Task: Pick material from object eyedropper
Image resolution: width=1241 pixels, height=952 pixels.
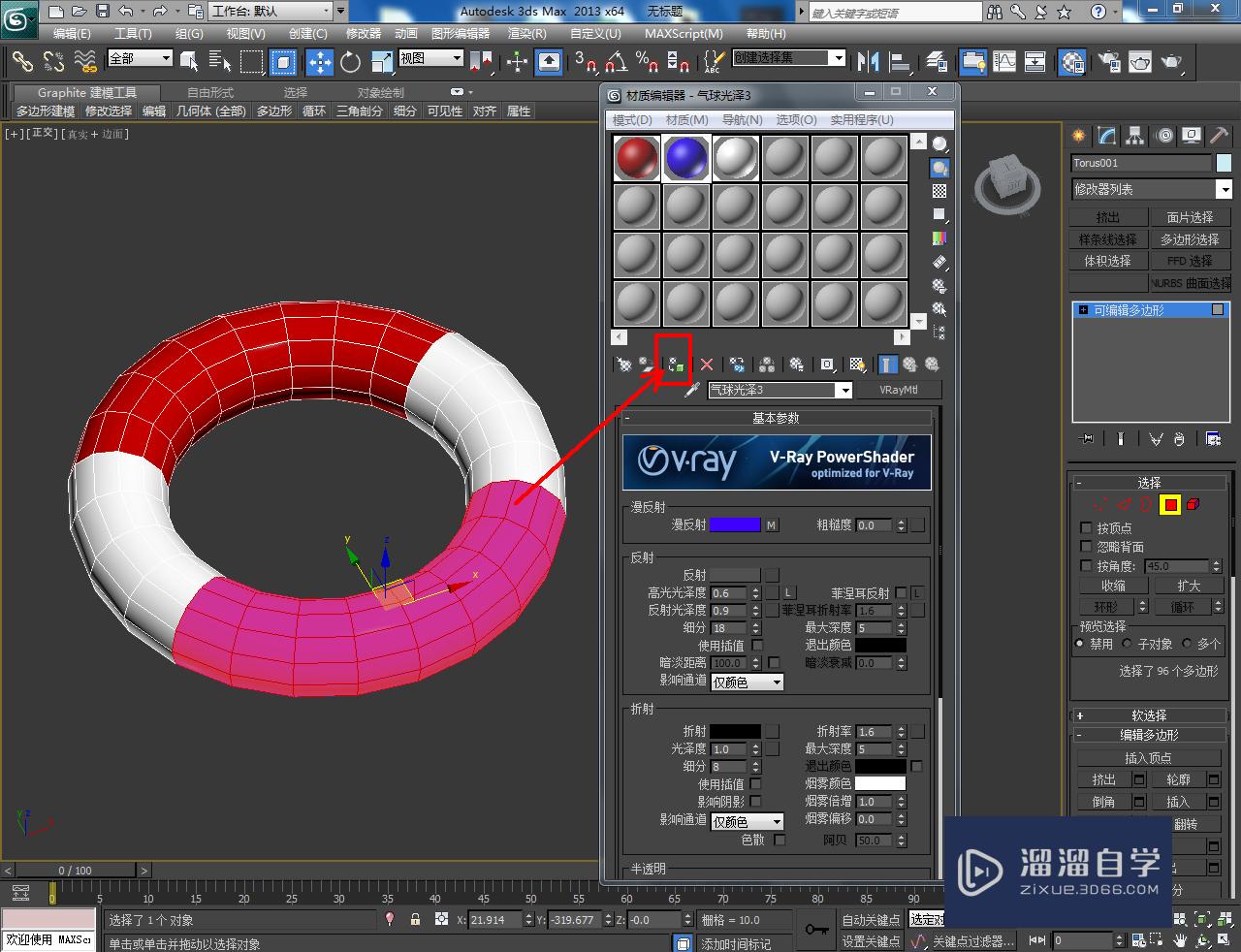Action: click(x=691, y=390)
